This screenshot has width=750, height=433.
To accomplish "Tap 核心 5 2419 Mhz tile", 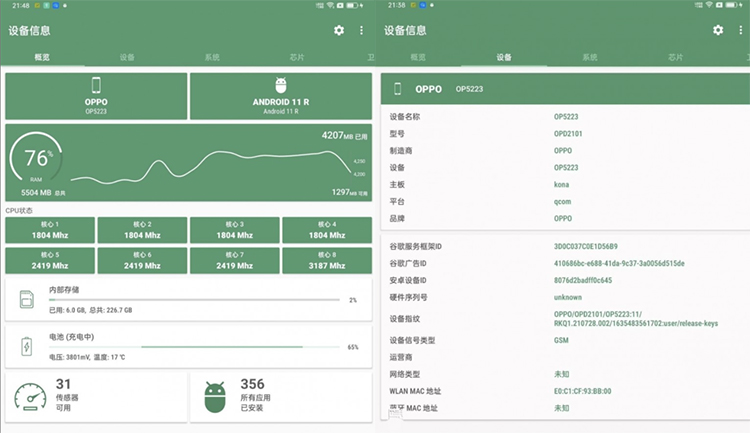I will [x=50, y=261].
